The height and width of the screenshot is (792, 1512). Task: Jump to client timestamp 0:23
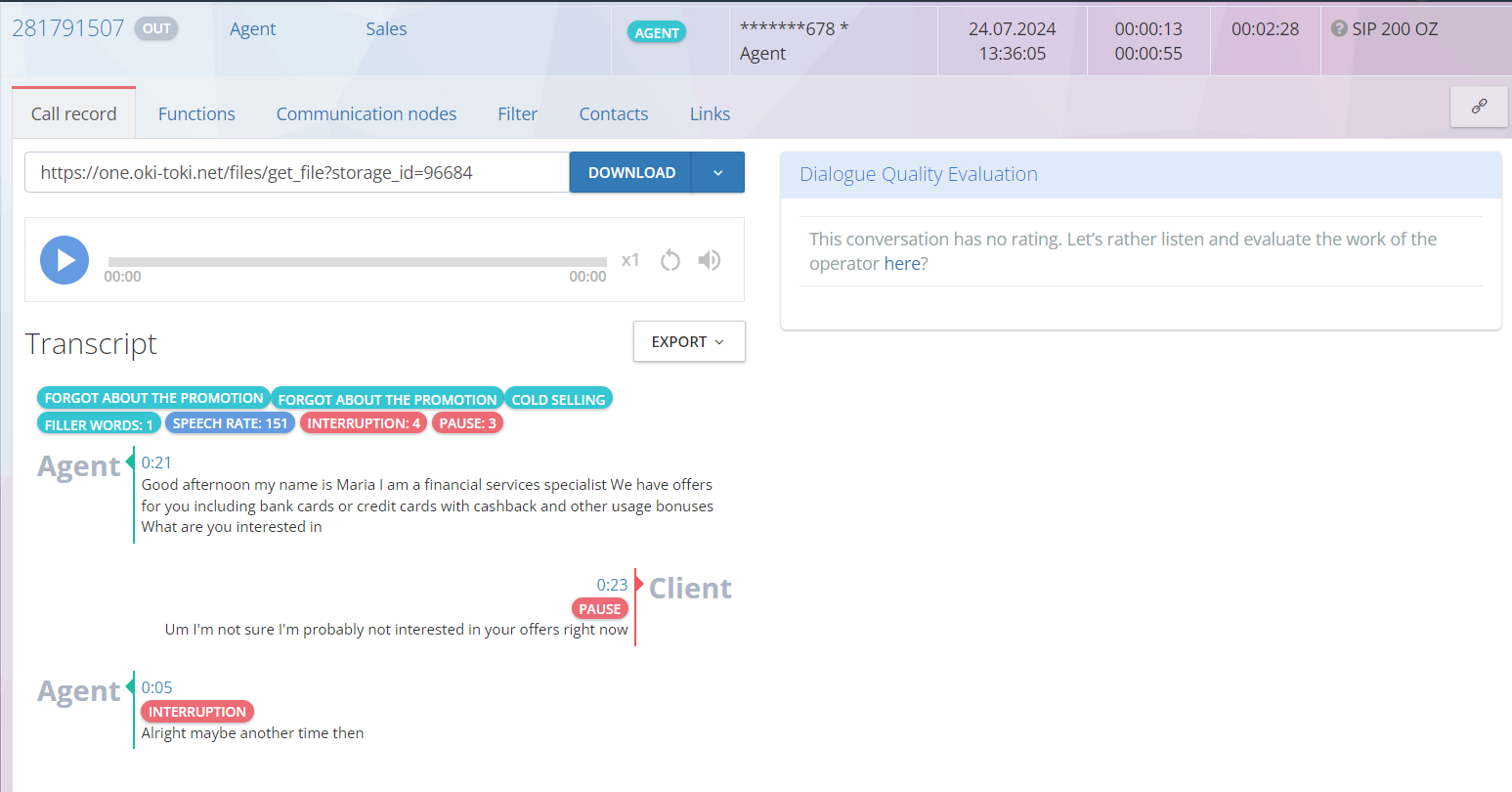click(612, 585)
